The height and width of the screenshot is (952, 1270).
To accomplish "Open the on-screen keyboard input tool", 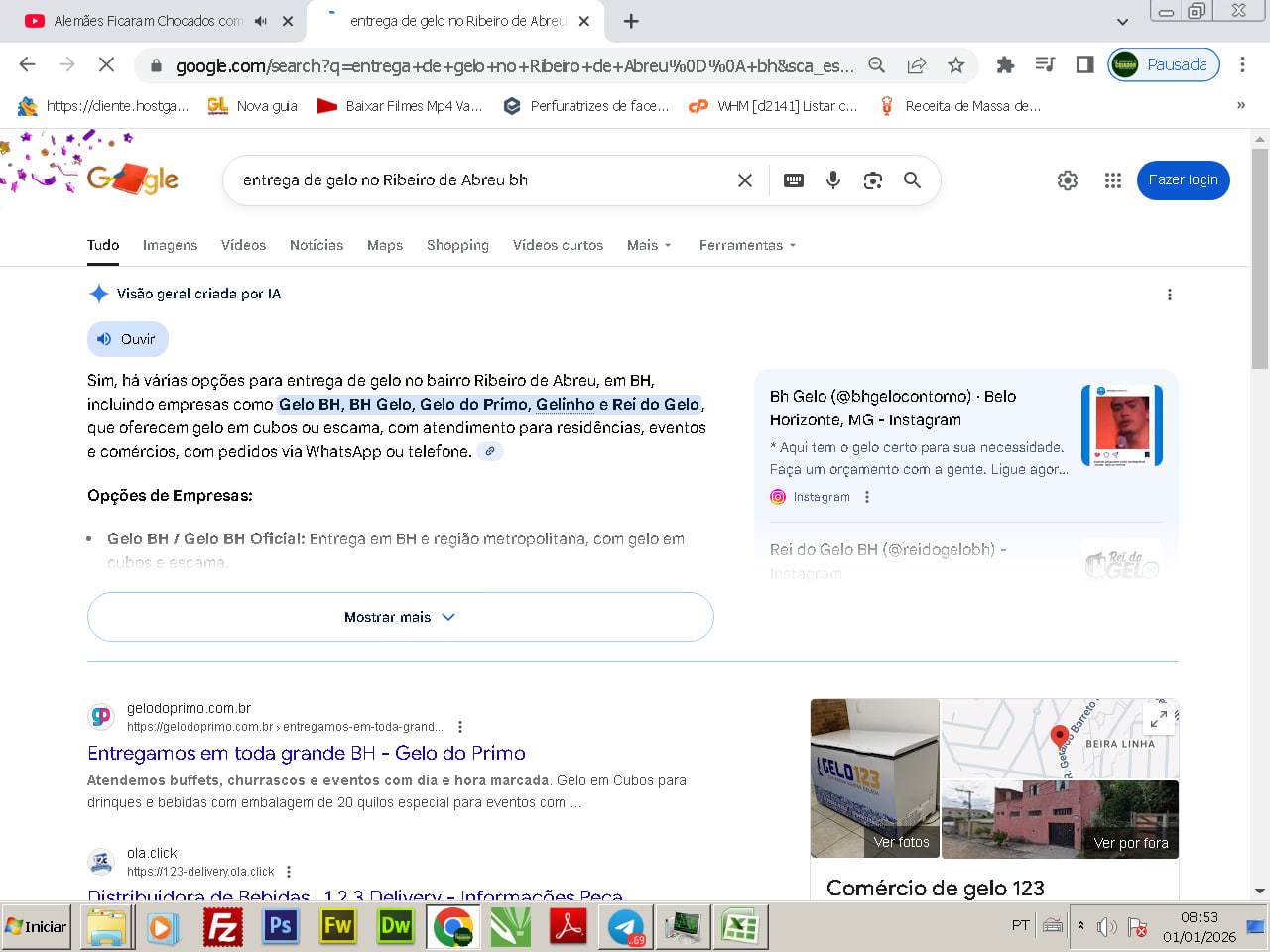I will point(794,180).
